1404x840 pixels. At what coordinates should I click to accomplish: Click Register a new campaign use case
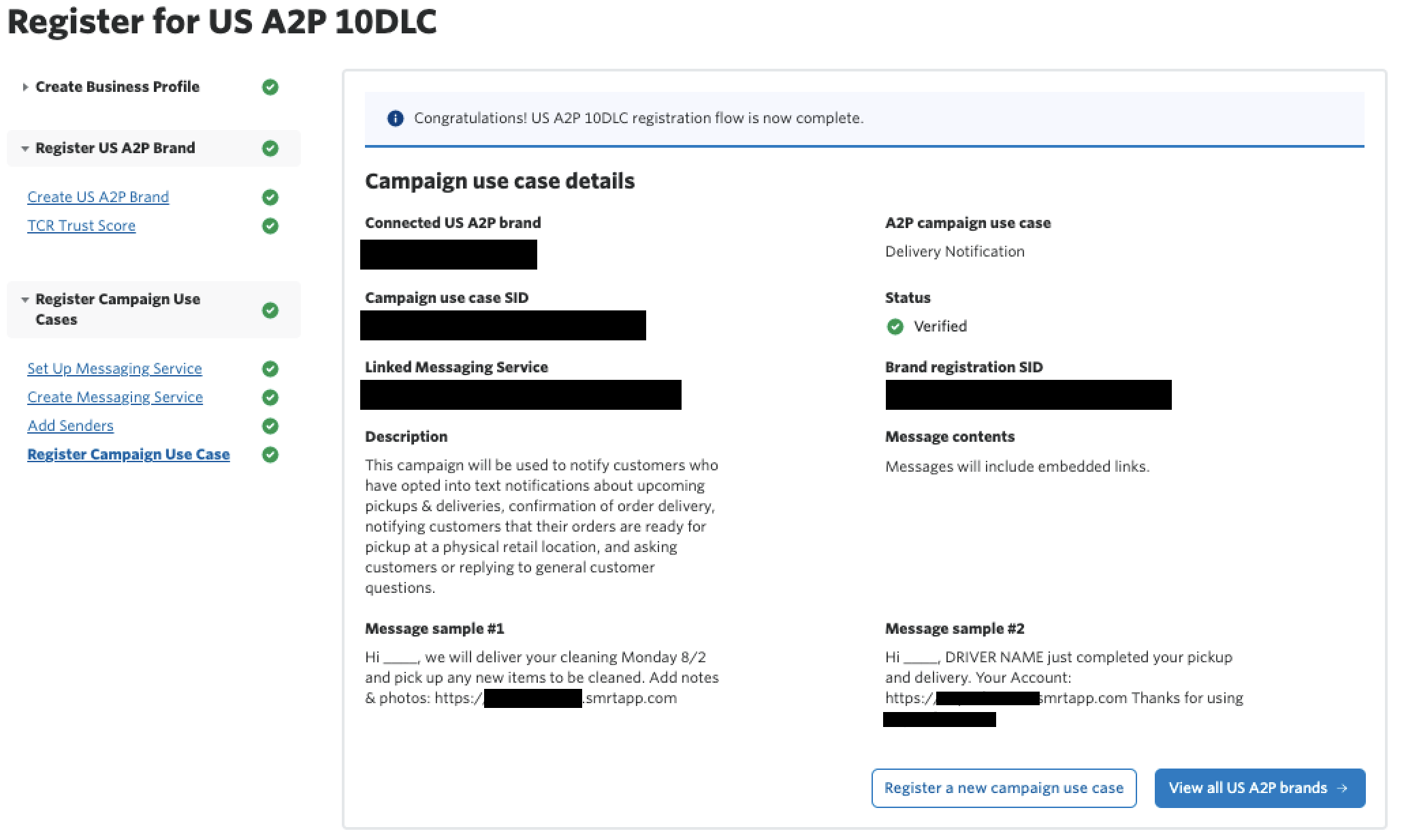click(x=1004, y=788)
